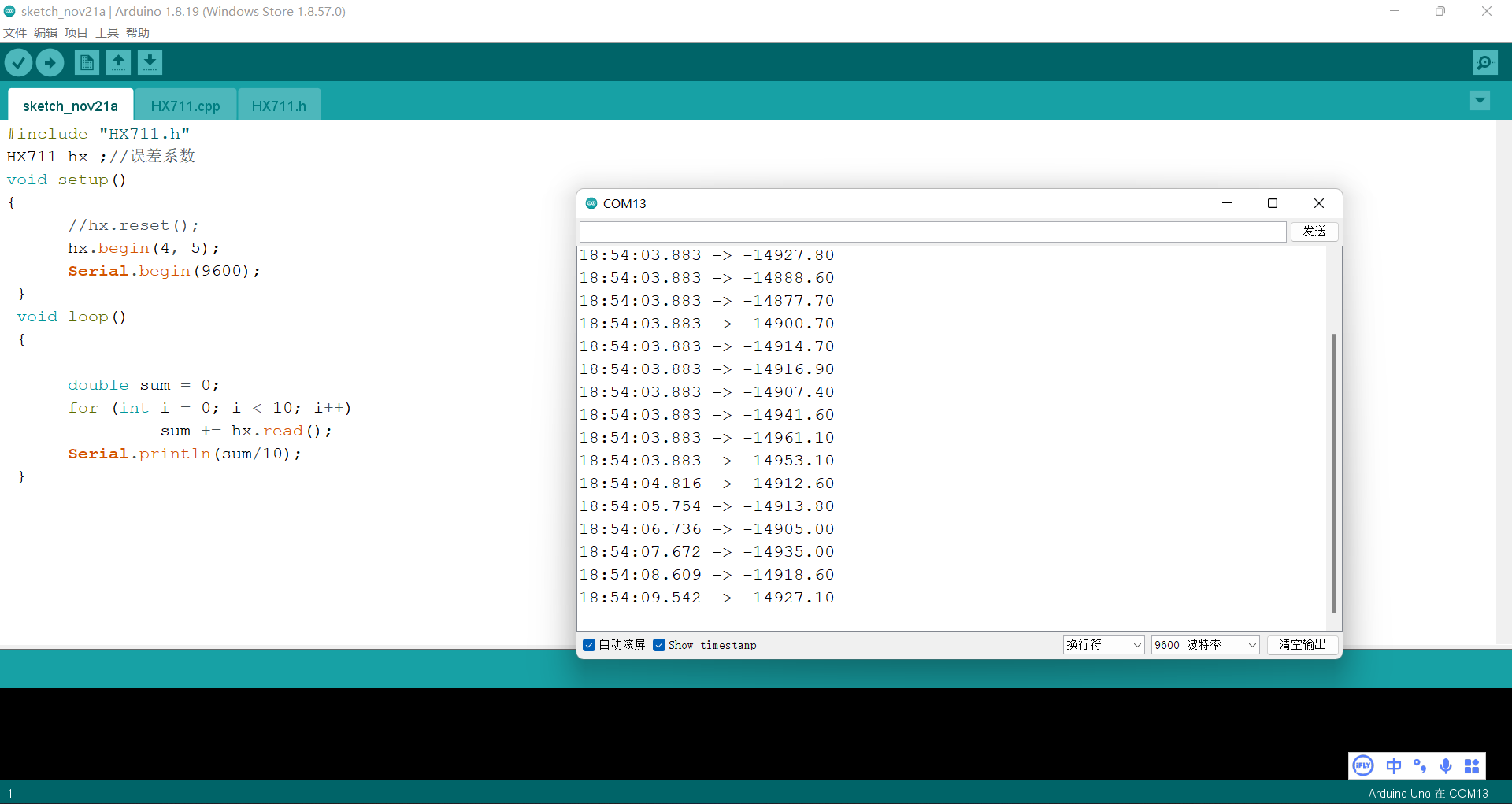Click the double sum = 0; line

coord(143,385)
